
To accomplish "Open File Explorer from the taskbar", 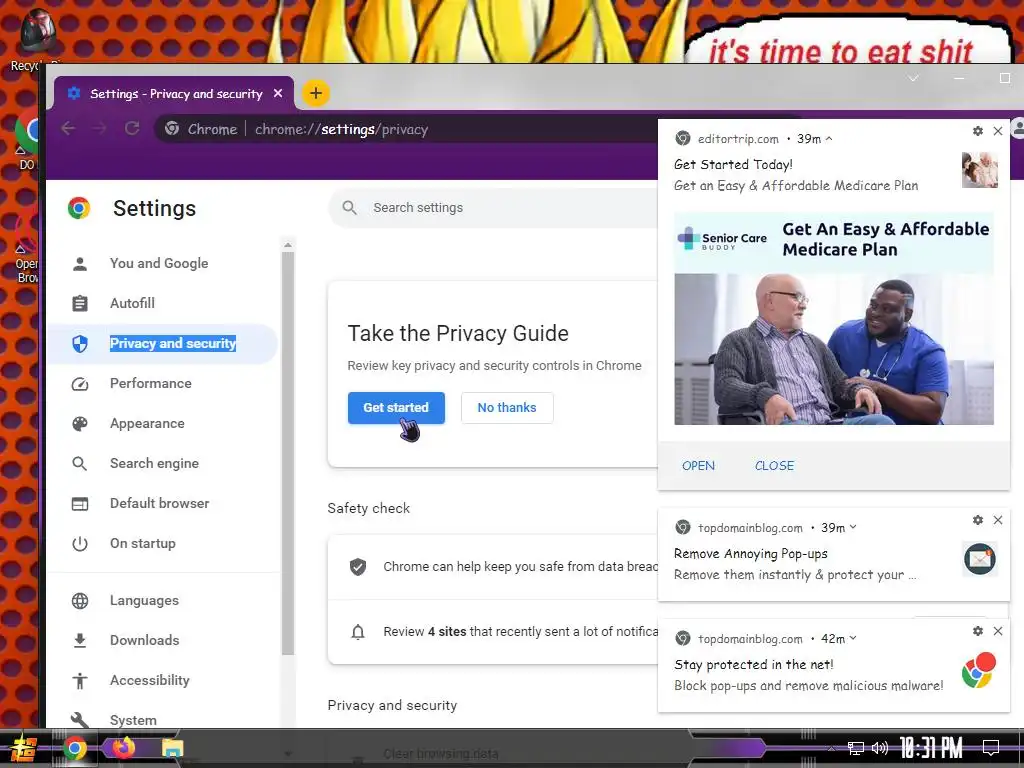I will click(x=172, y=748).
